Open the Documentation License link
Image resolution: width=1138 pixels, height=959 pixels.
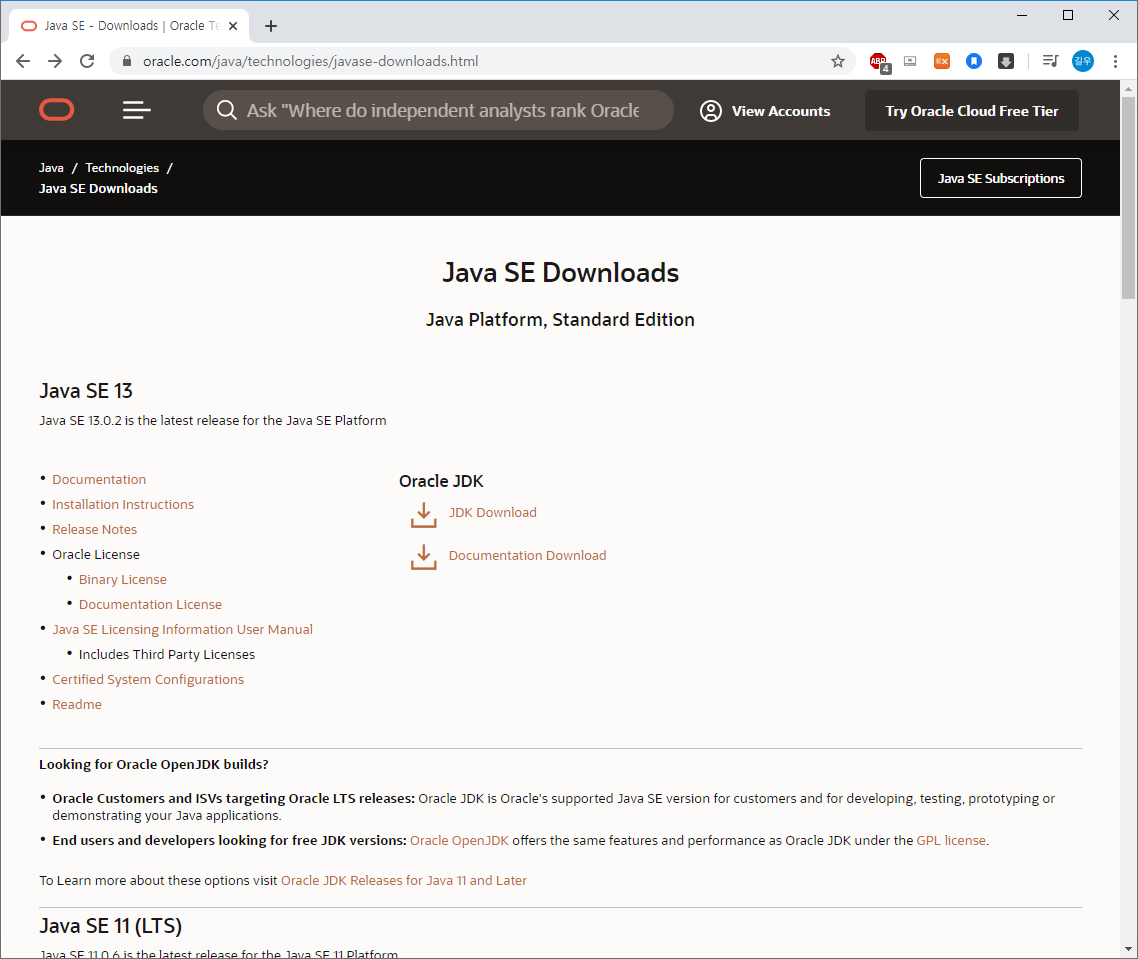[150, 604]
